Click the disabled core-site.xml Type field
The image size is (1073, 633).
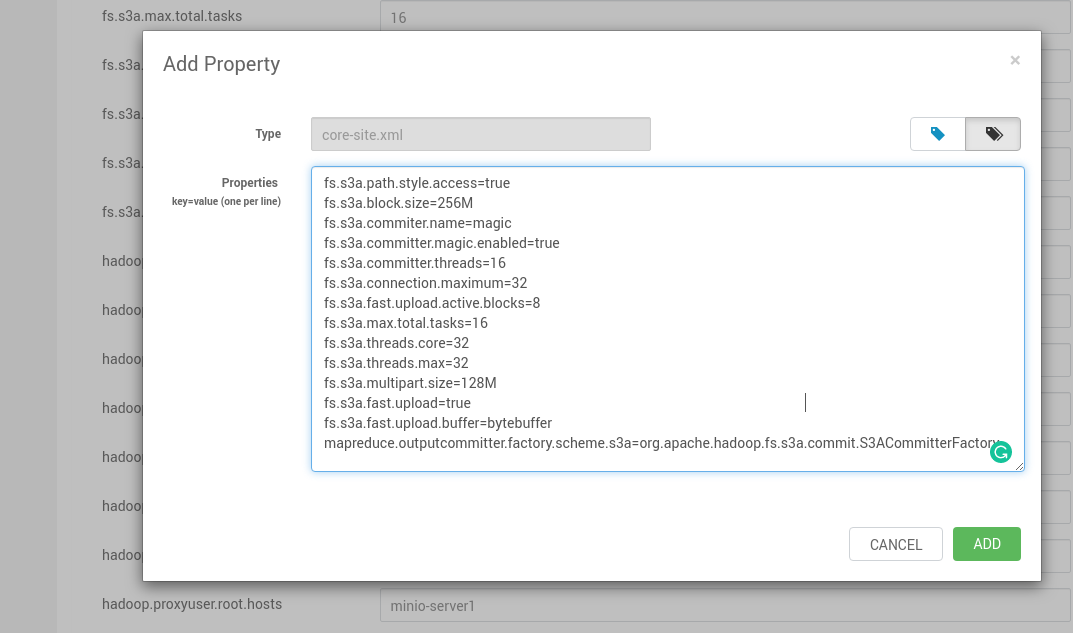tap(480, 134)
